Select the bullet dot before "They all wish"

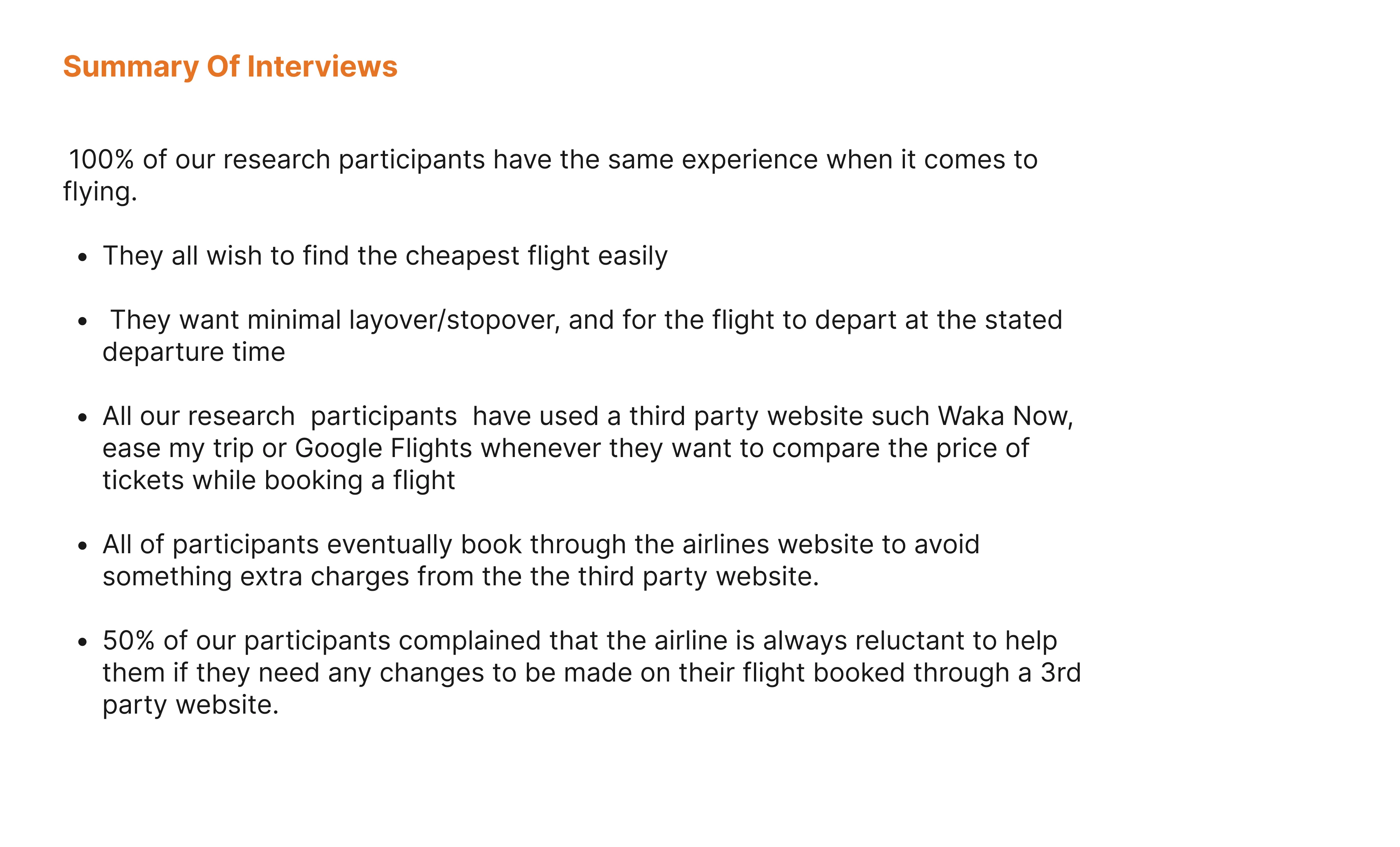pyautogui.click(x=83, y=257)
